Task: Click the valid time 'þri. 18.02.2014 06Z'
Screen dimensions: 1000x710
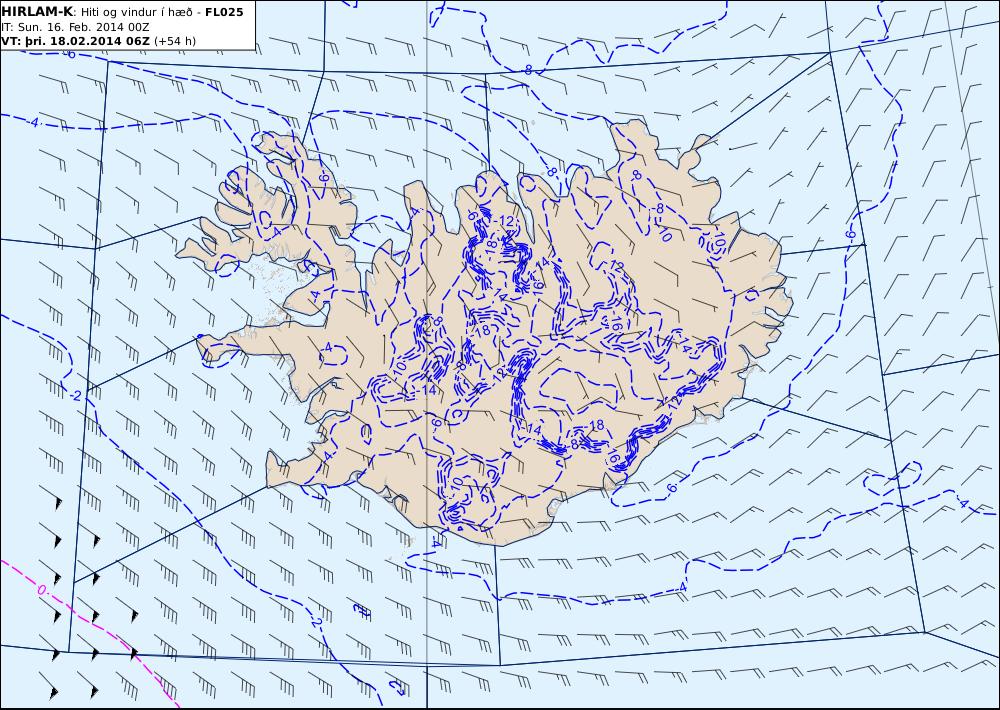Action: coord(86,41)
